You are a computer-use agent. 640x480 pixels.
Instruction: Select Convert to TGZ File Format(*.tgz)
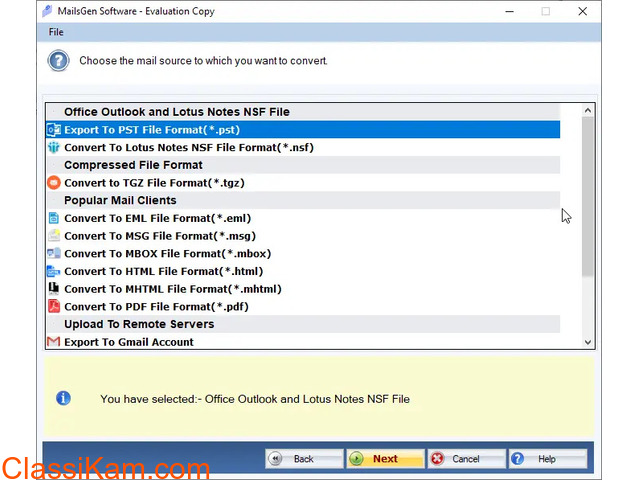[303, 182]
